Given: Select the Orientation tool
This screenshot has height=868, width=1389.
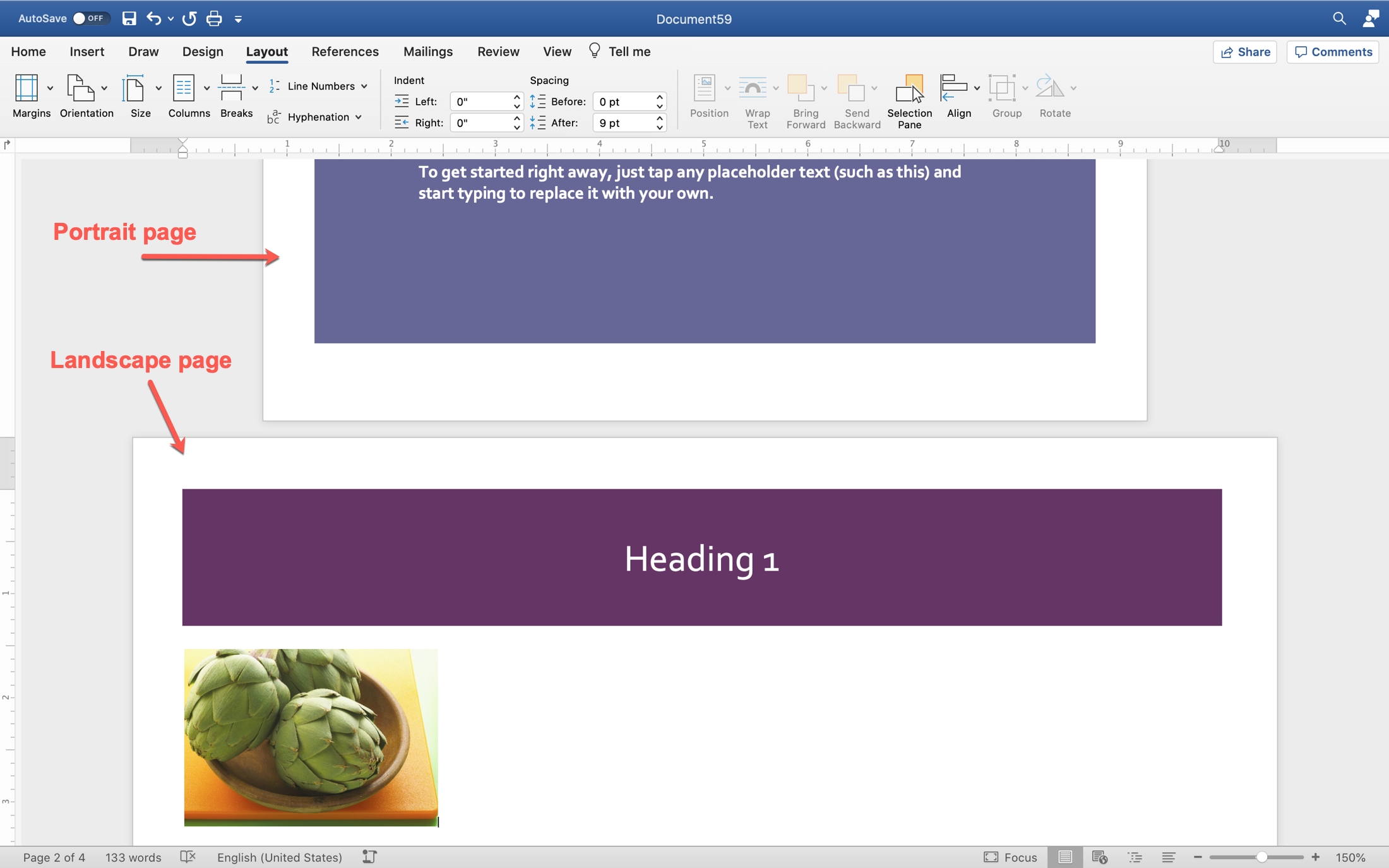Looking at the screenshot, I should (86, 95).
